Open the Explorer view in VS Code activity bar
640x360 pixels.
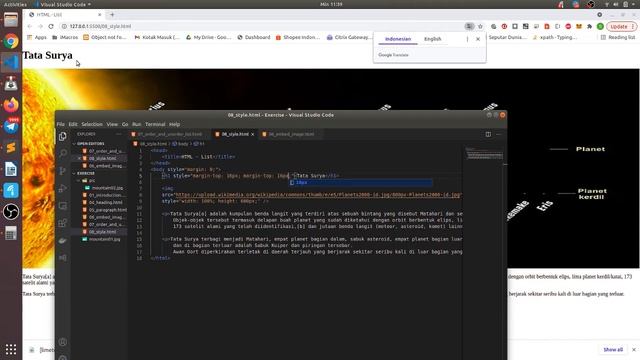pos(62,136)
